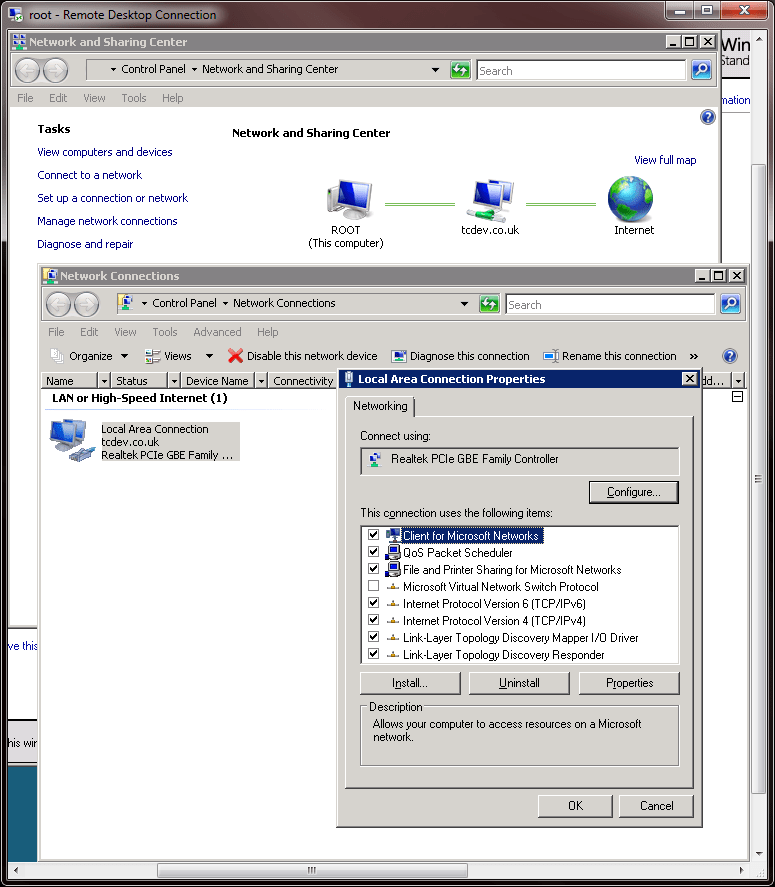Click Back arrow in Network and Sharing Center

[x=27, y=71]
